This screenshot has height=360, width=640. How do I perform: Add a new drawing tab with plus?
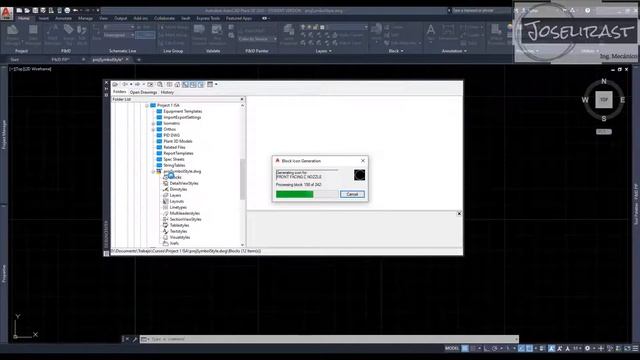click(x=139, y=60)
